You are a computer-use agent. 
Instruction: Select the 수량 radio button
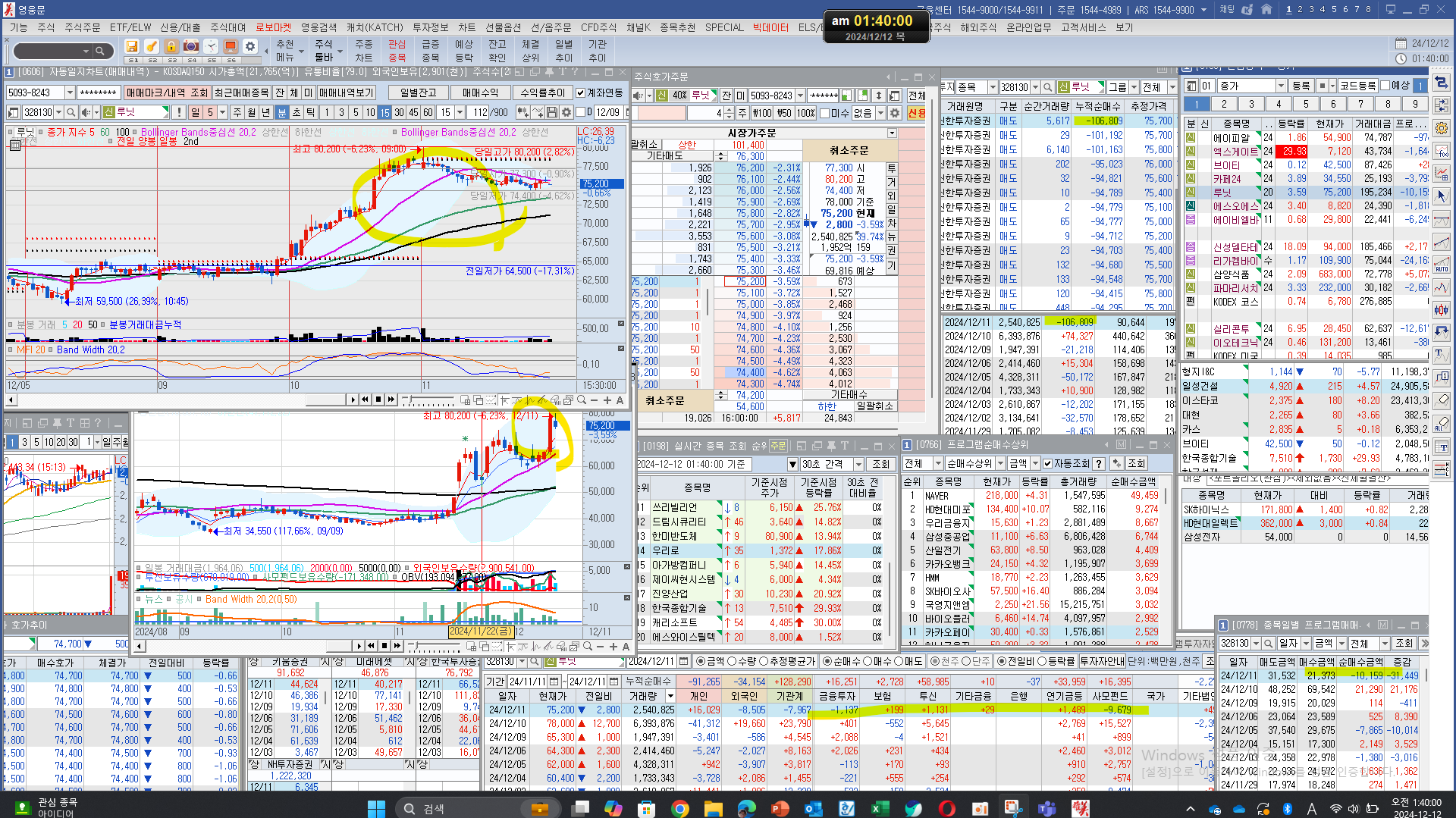pos(733,661)
